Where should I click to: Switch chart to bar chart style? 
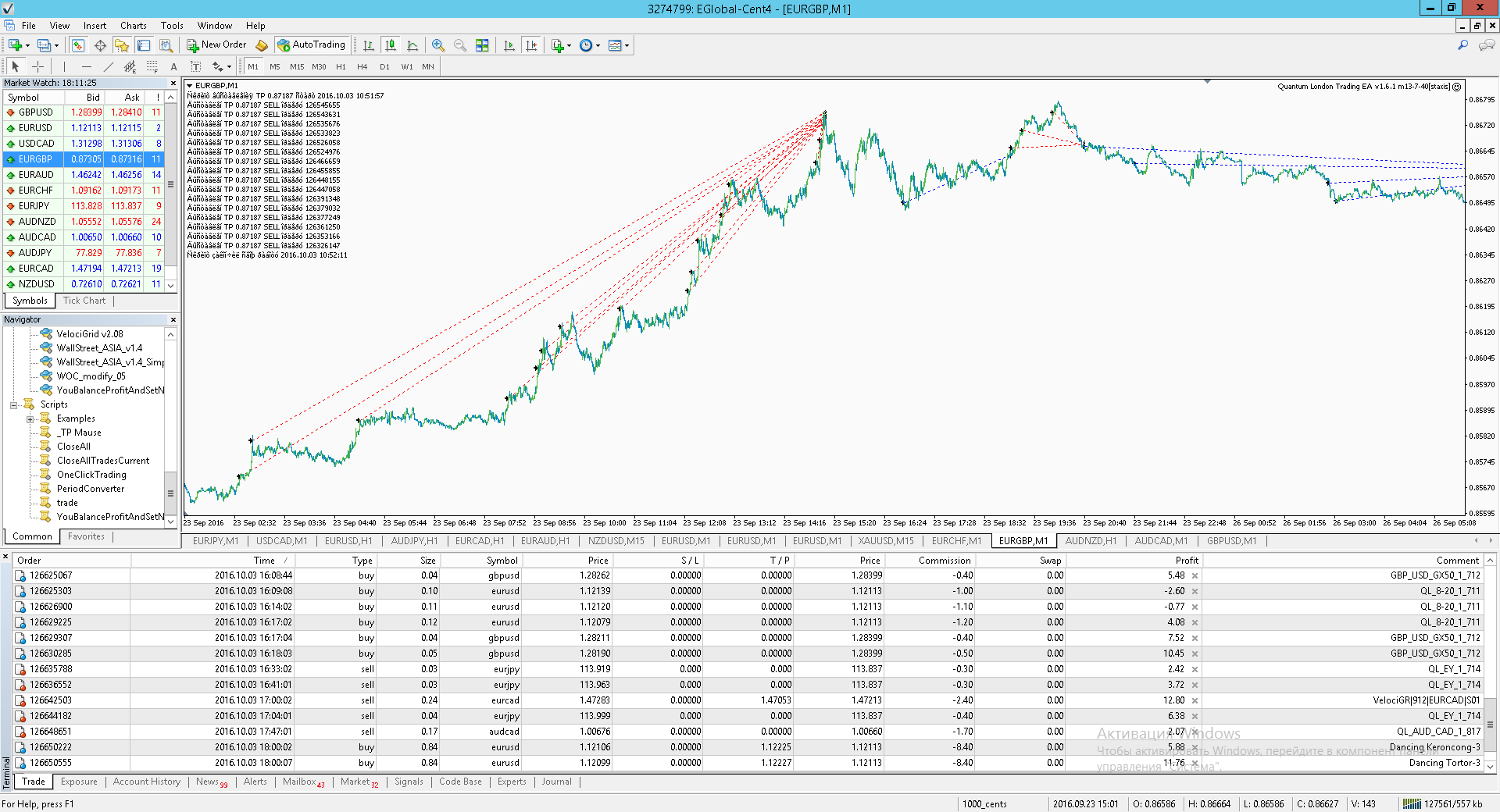tap(369, 45)
